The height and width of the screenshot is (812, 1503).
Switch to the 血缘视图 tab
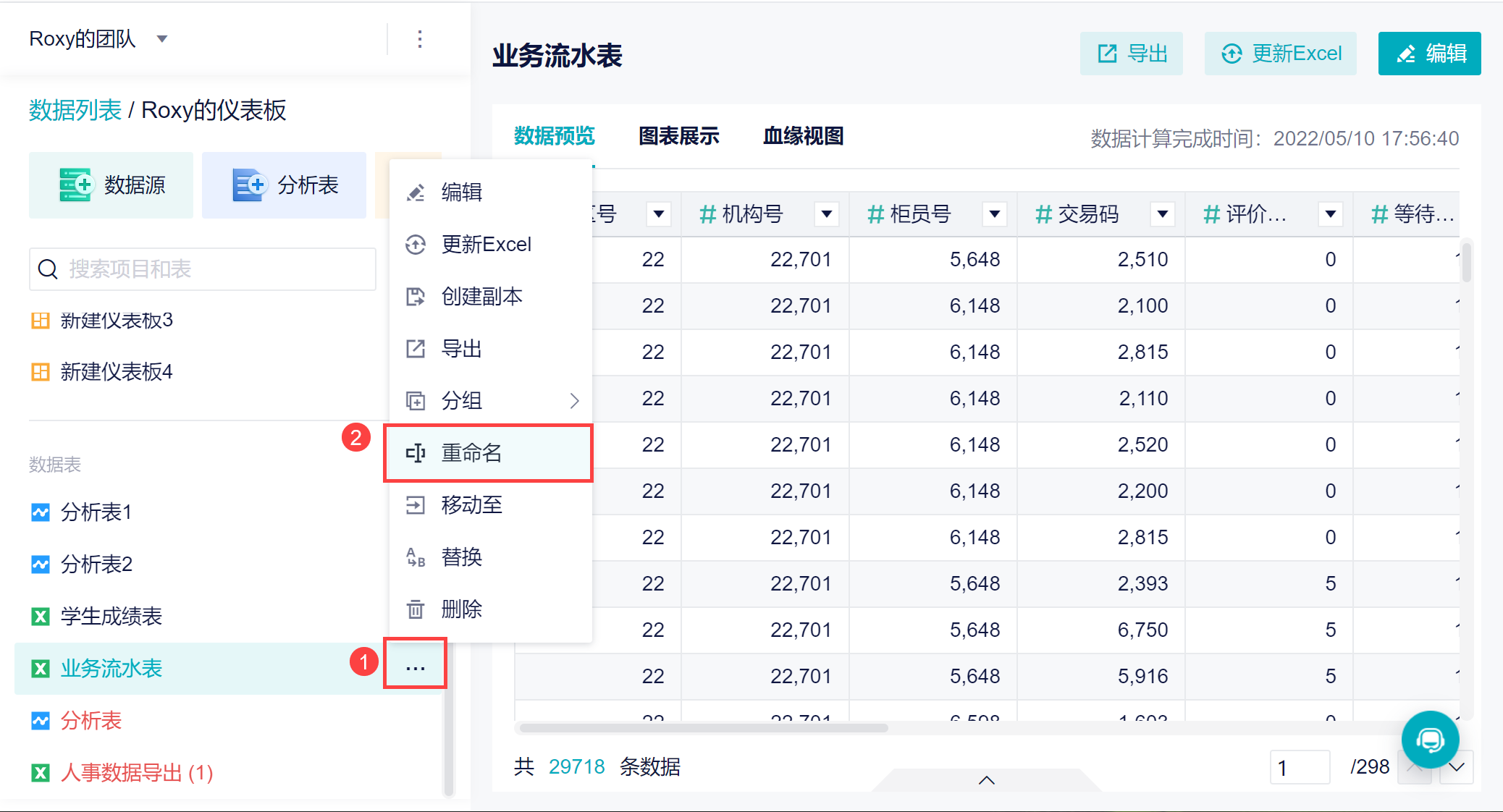tap(803, 136)
